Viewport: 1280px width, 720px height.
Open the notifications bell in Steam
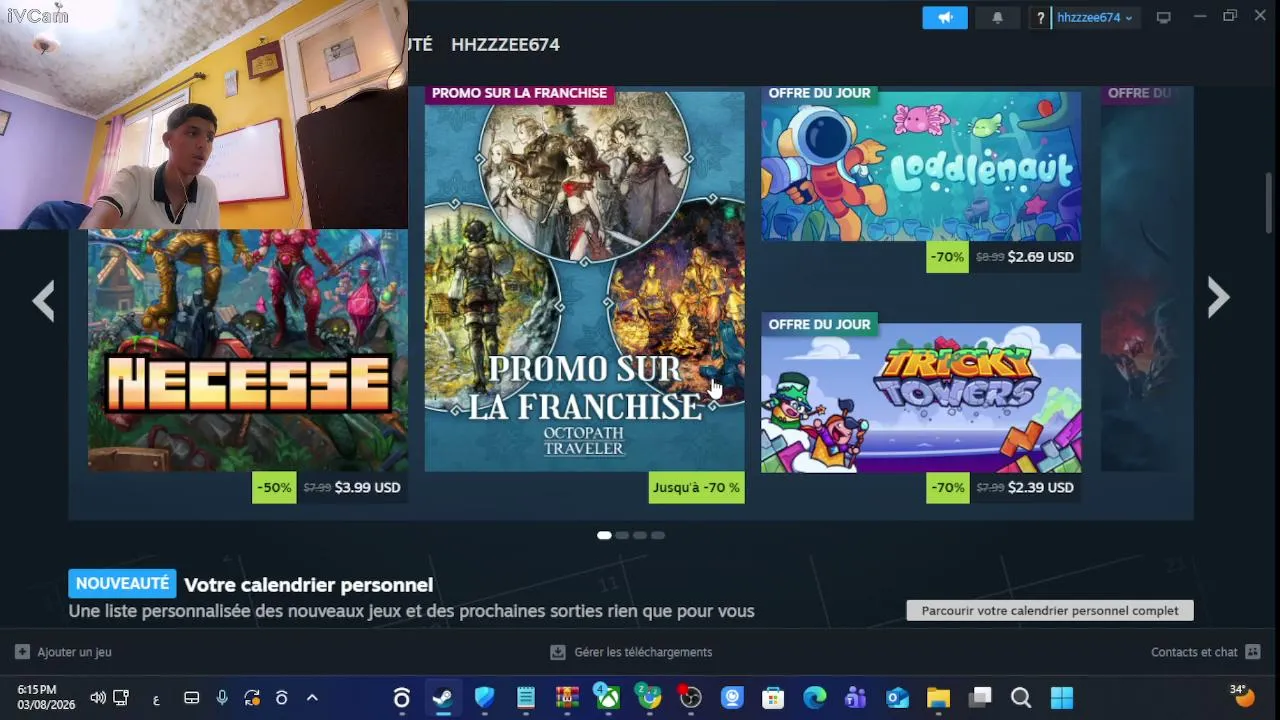click(997, 17)
